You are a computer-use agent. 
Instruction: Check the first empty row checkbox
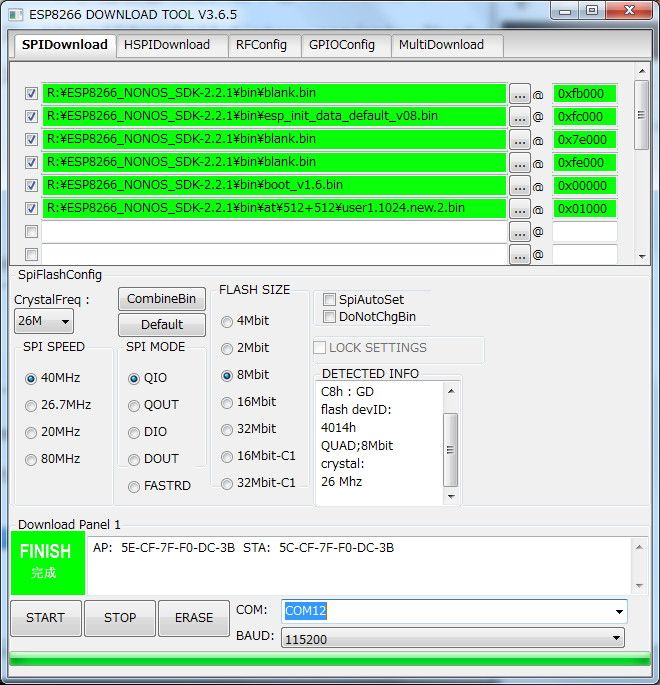coord(31,232)
